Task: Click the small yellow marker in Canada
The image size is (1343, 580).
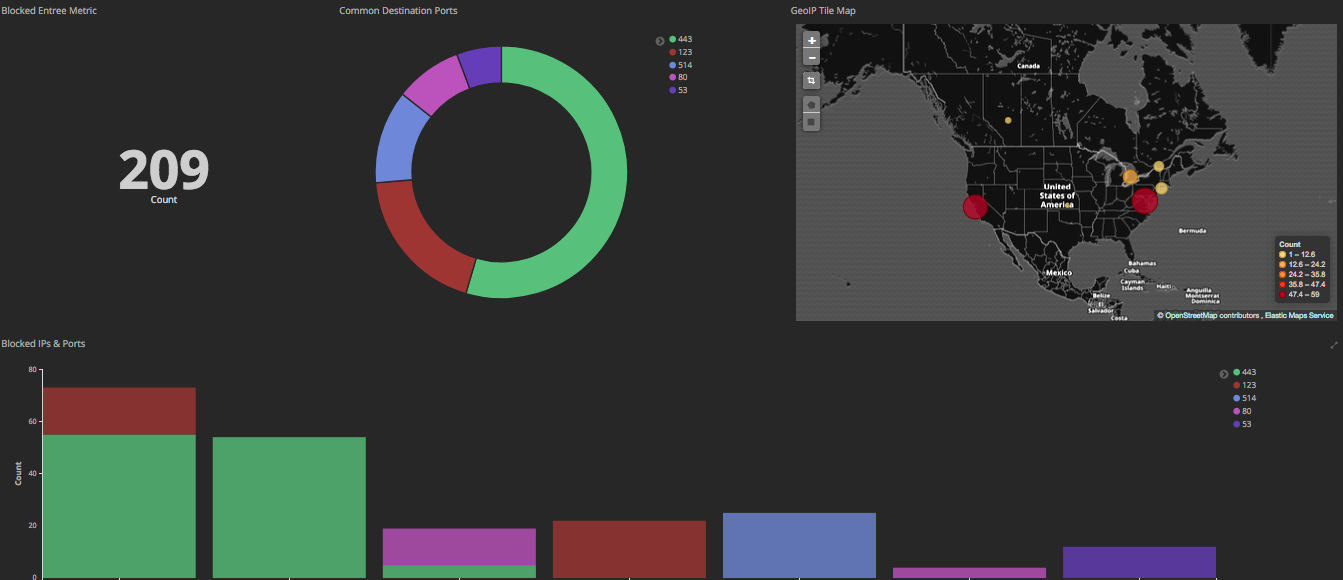Action: (1008, 120)
